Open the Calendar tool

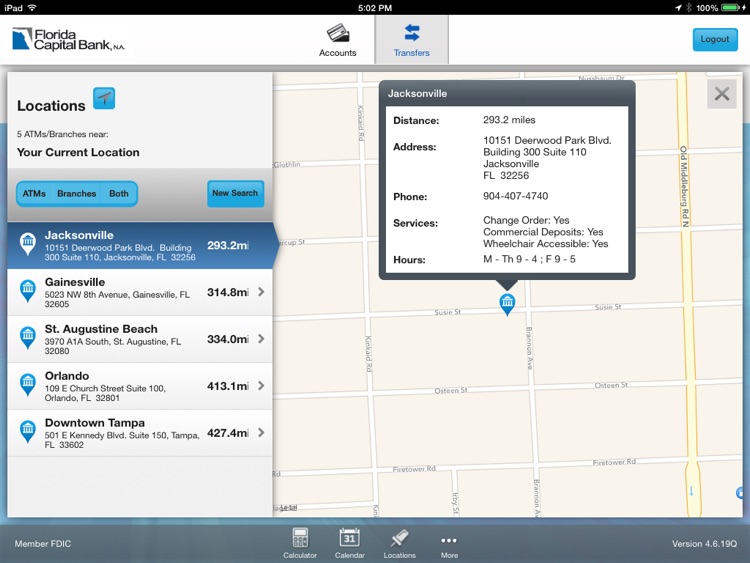tap(350, 543)
